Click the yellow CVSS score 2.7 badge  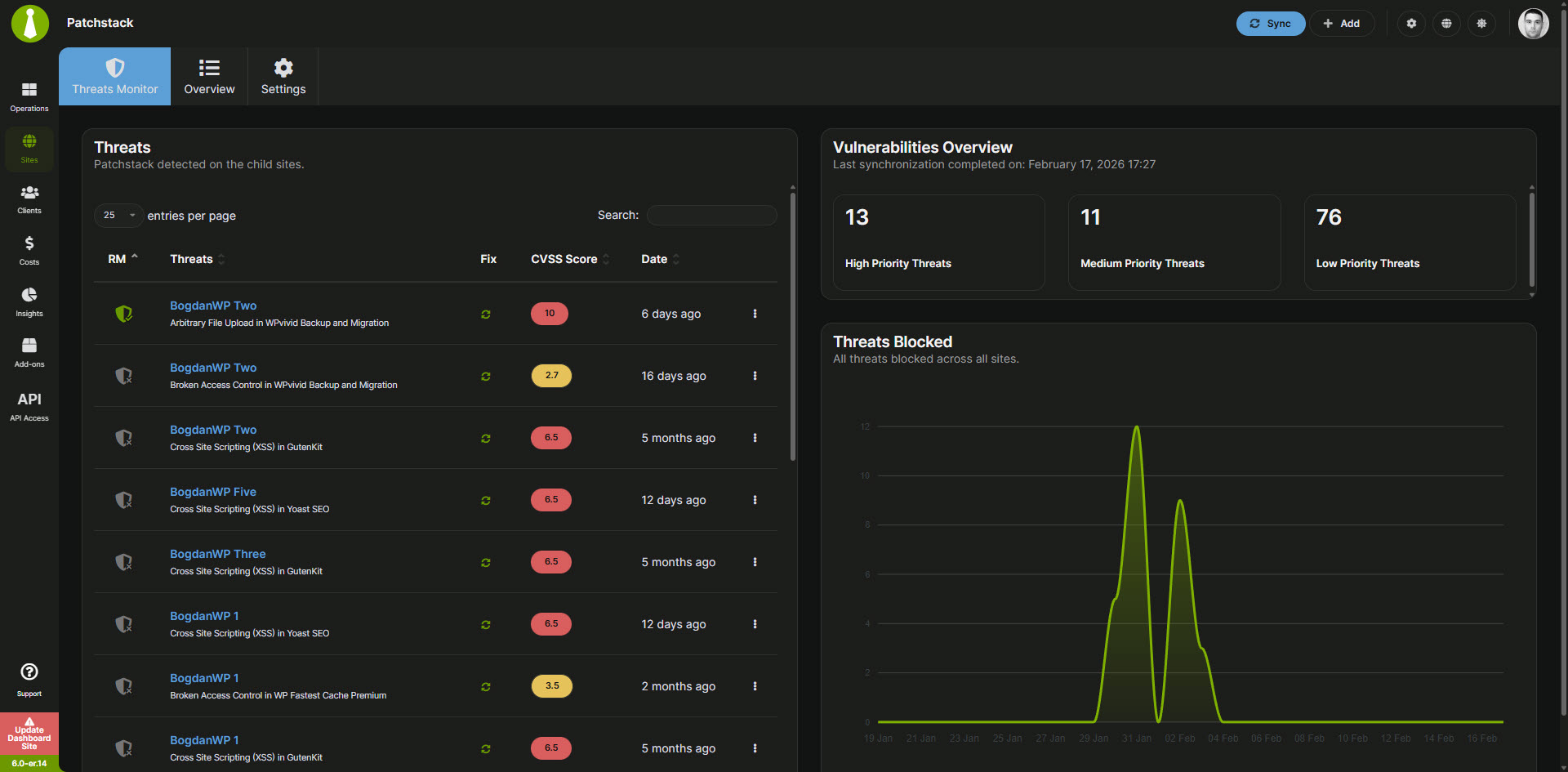tap(551, 376)
